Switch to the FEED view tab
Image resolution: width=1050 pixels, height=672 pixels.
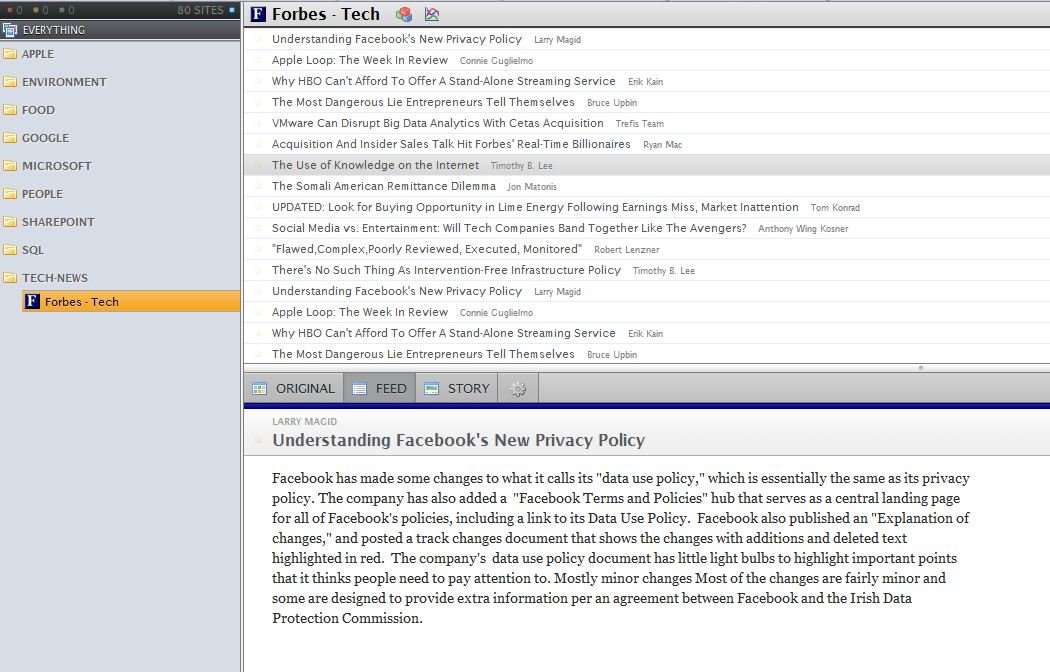380,388
